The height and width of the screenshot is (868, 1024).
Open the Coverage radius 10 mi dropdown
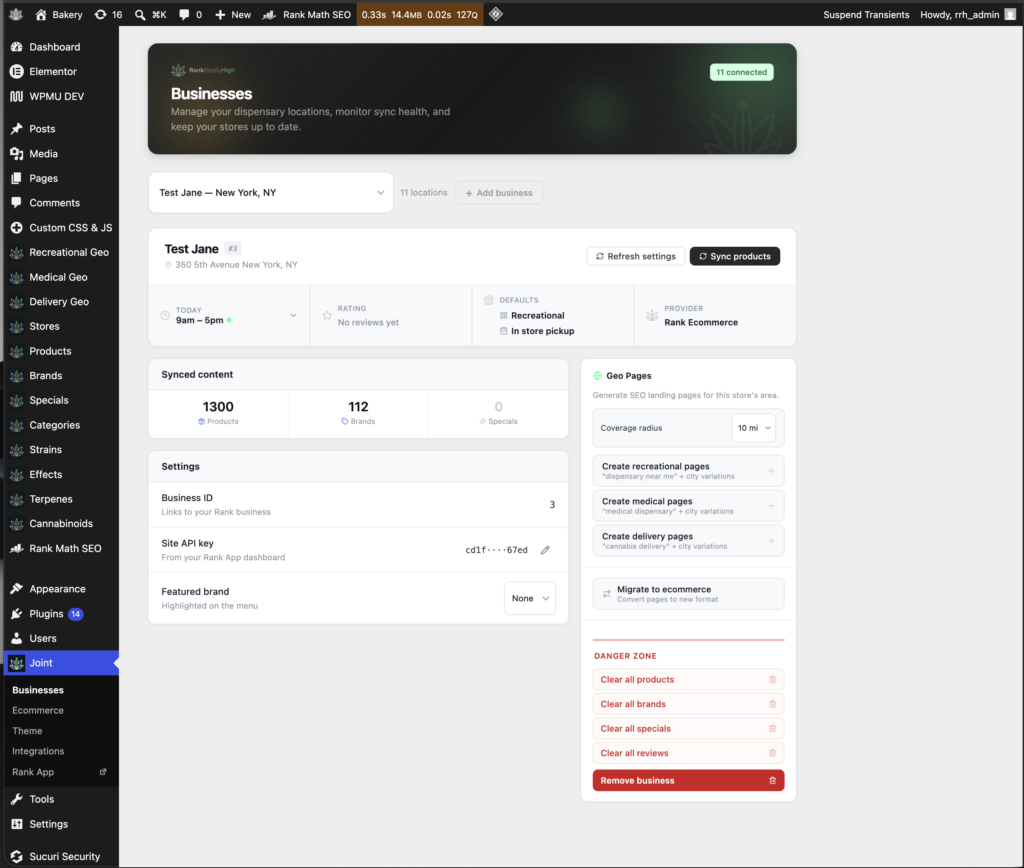(x=754, y=428)
